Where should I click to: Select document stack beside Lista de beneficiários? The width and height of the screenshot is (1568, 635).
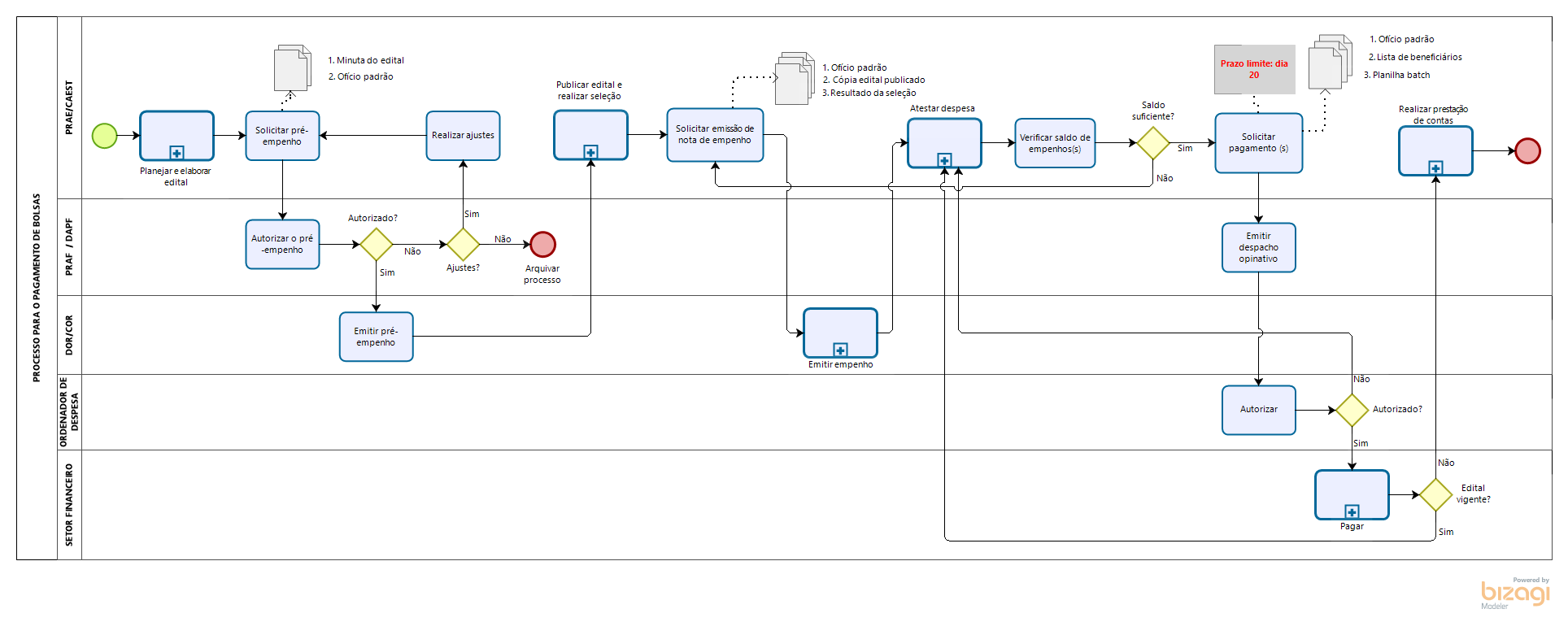click(1329, 62)
